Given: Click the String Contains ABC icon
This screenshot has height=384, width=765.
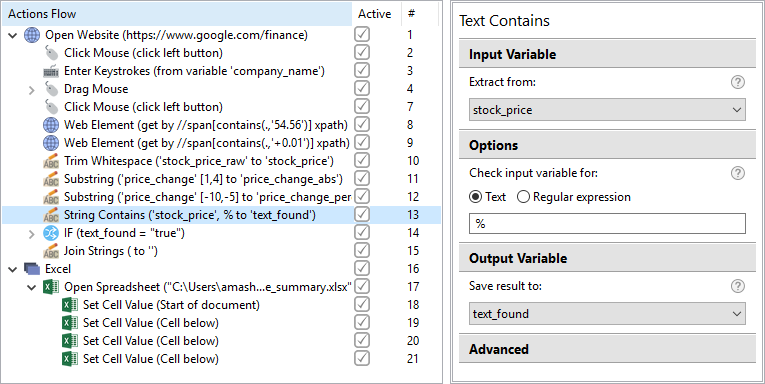Looking at the screenshot, I should pos(51,215).
